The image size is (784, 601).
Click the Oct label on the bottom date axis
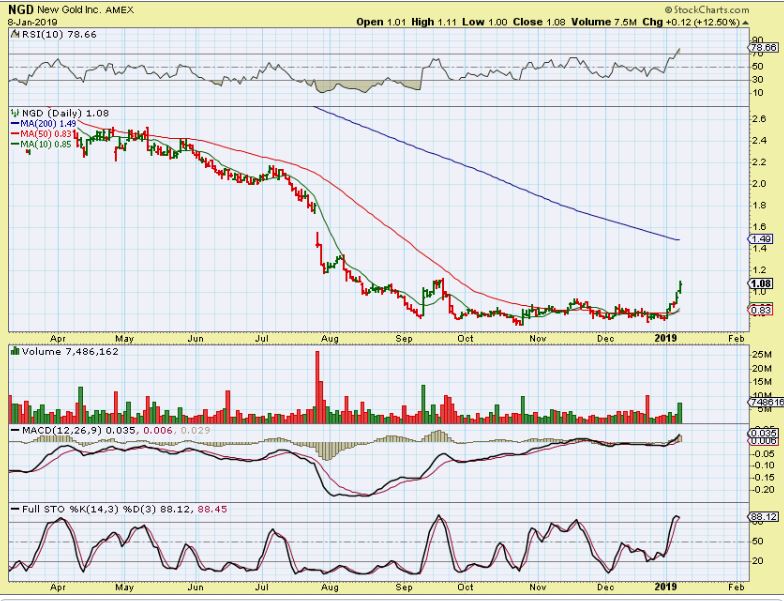point(465,587)
